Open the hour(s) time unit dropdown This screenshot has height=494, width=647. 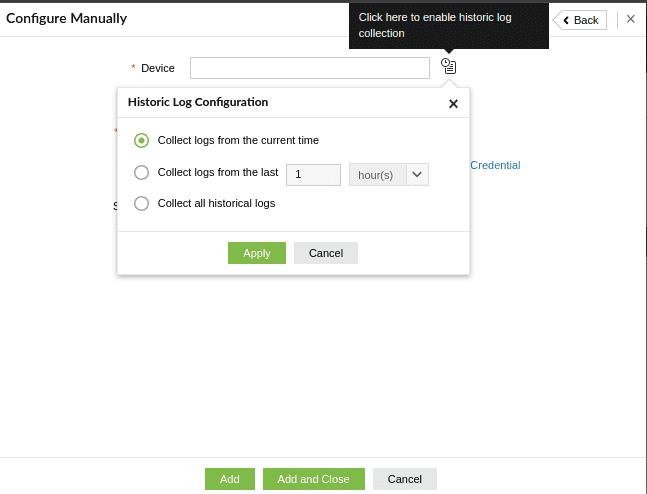point(376,174)
